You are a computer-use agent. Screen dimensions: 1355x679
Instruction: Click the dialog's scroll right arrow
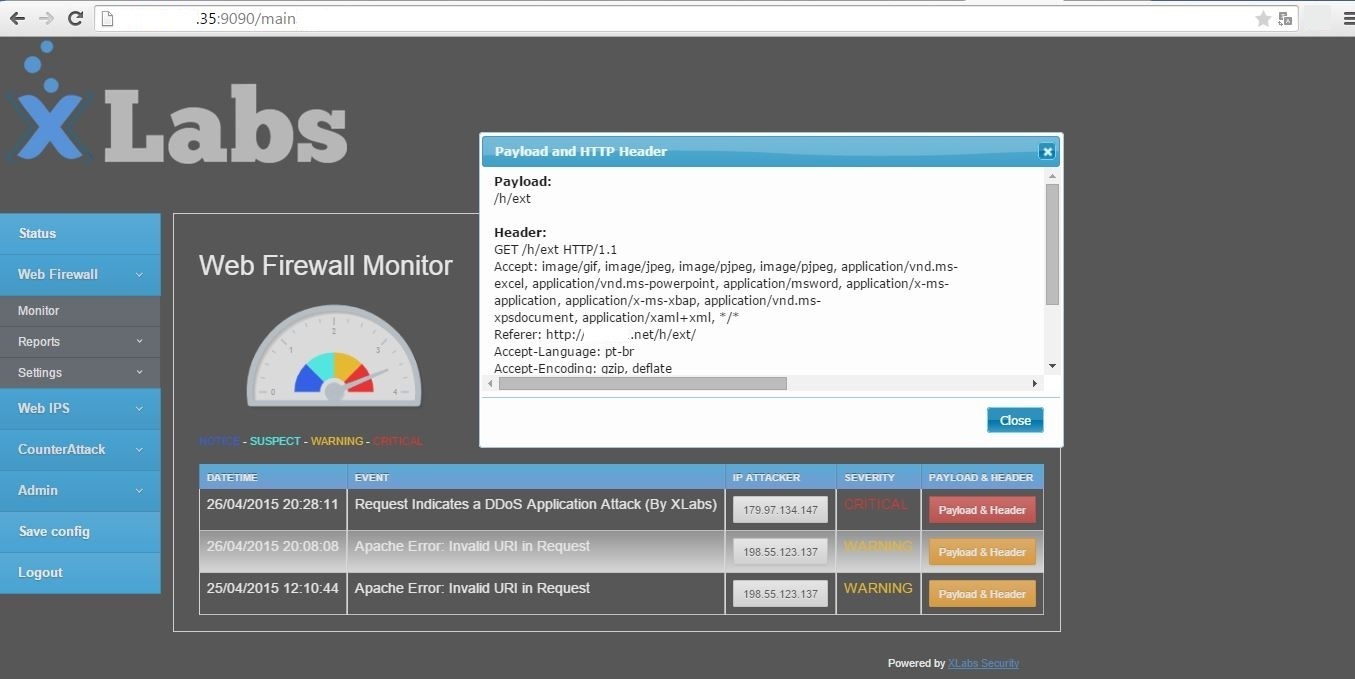[1035, 383]
